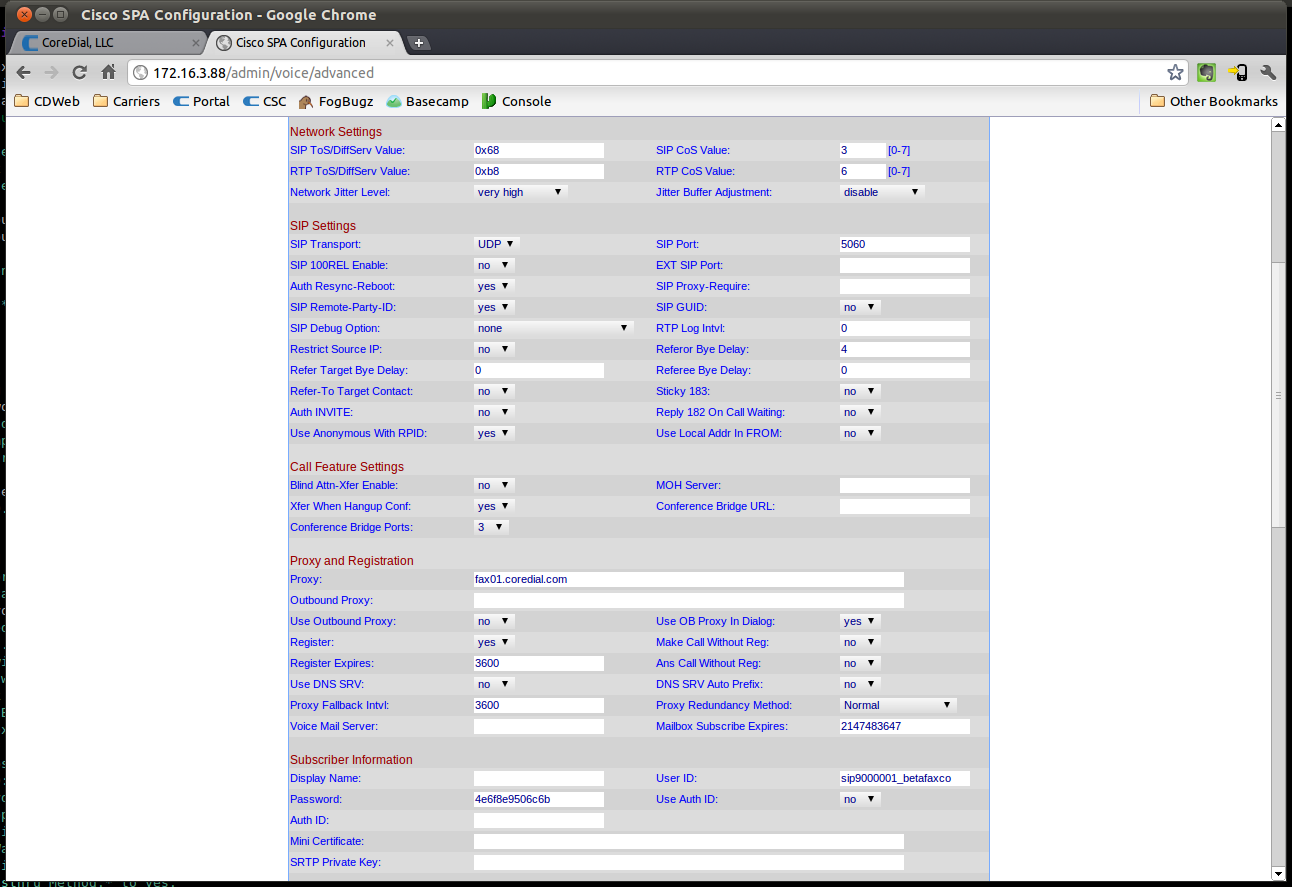Open the Basecamp bookmark

click(427, 101)
